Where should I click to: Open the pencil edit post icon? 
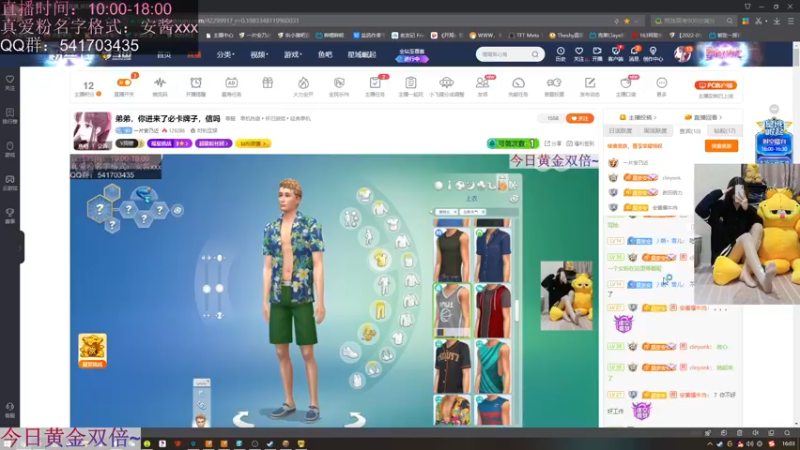[590, 83]
